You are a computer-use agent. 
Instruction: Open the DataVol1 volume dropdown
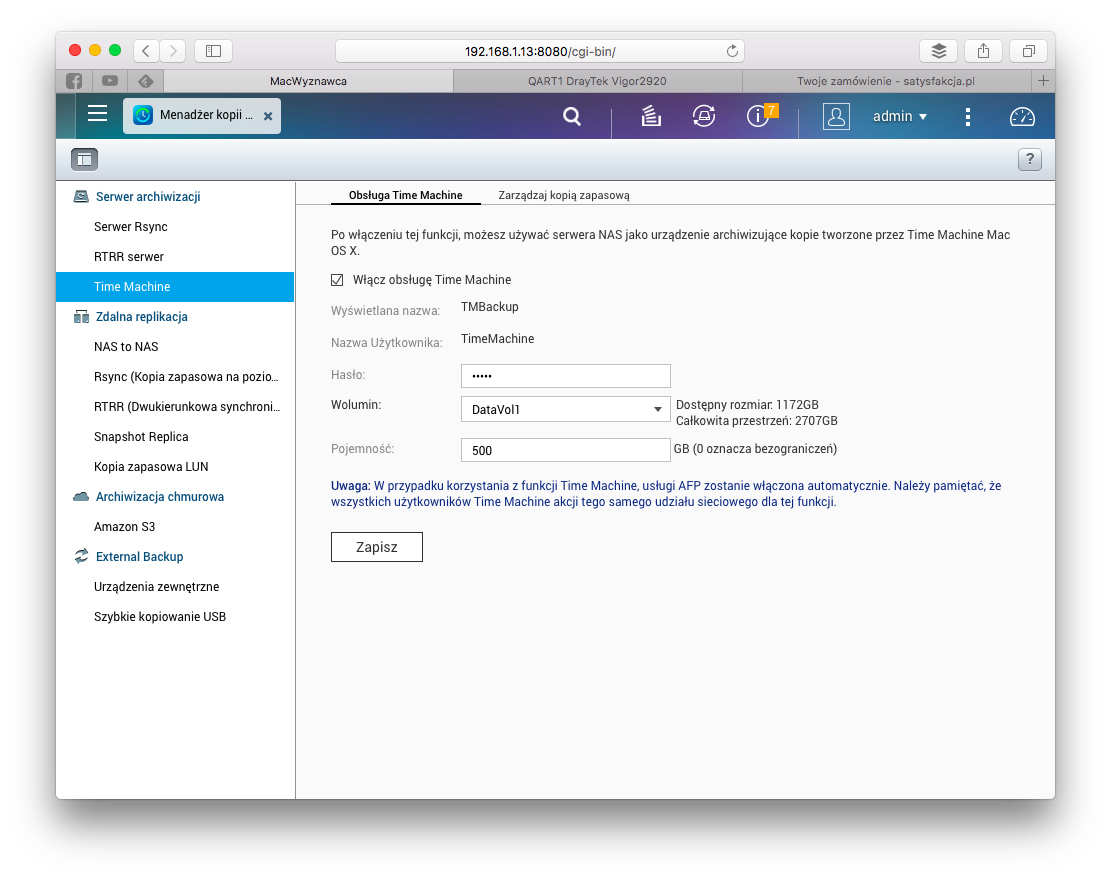coord(565,409)
